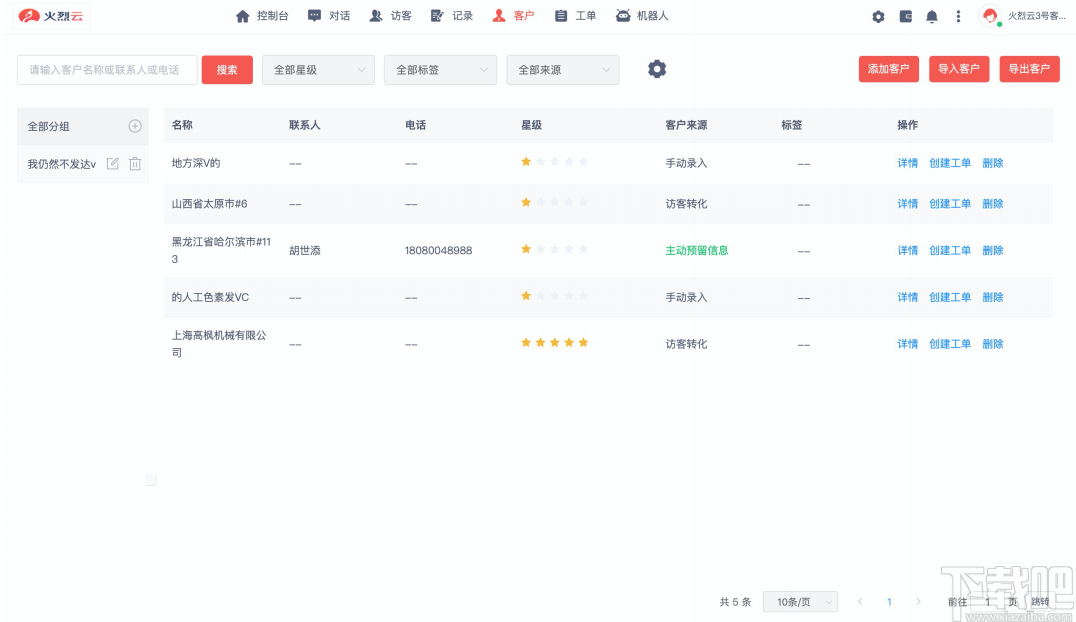Viewport: 1076px width, 622px height.
Task: Open the 访客 tab
Action: (x=390, y=16)
